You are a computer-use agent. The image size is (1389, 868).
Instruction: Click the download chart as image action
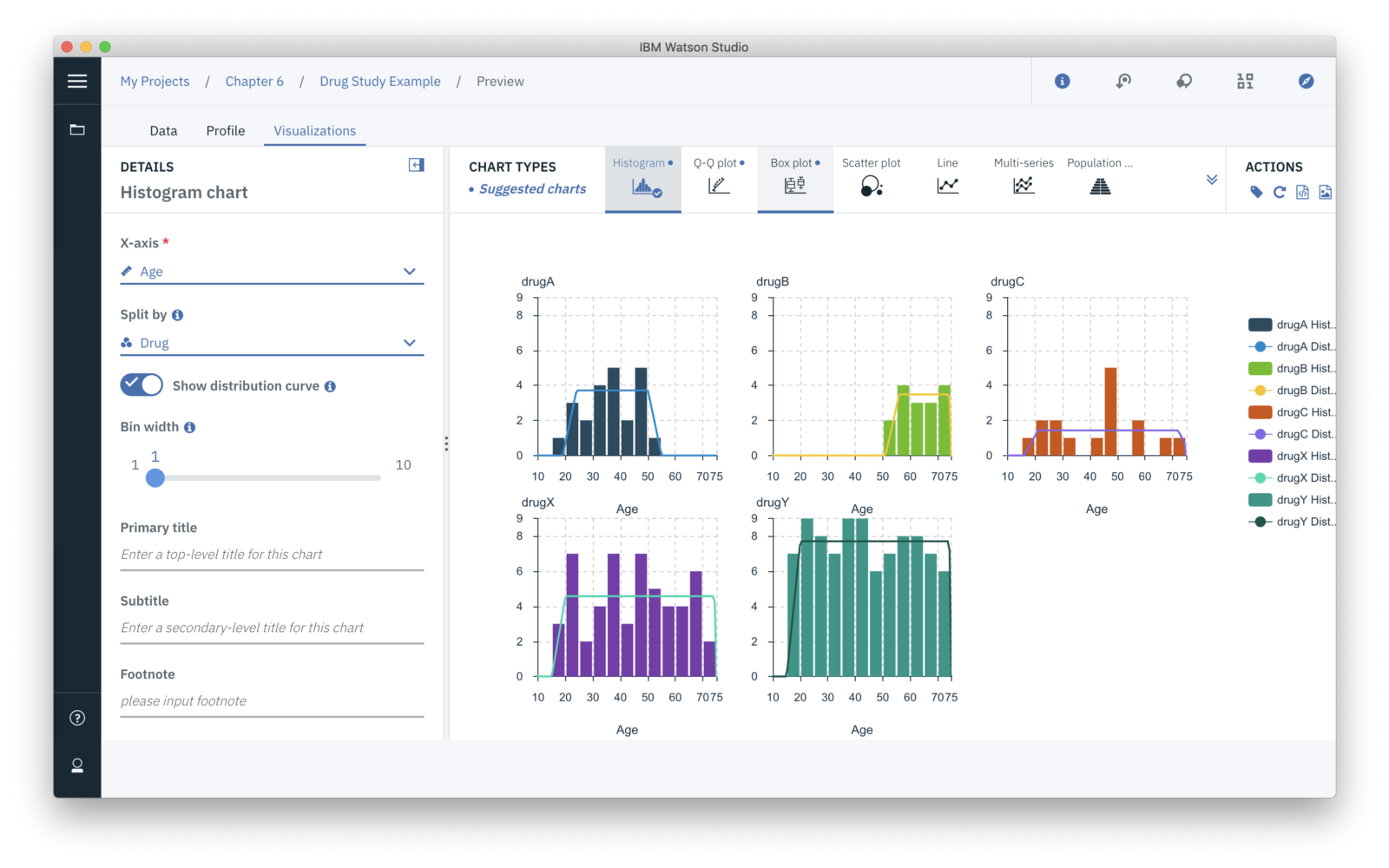[1326, 192]
